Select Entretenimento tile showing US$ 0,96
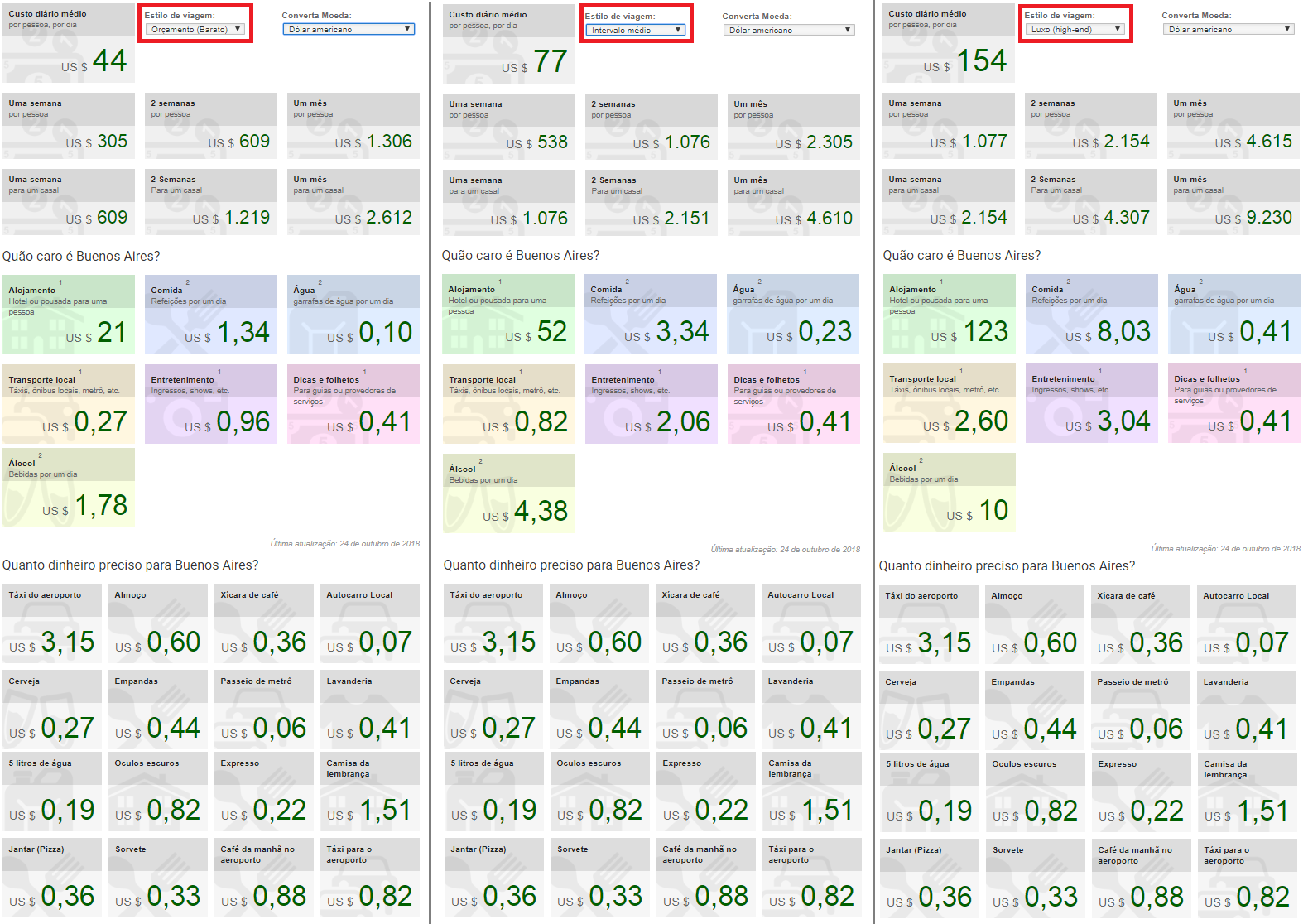The image size is (1308, 924). (211, 404)
